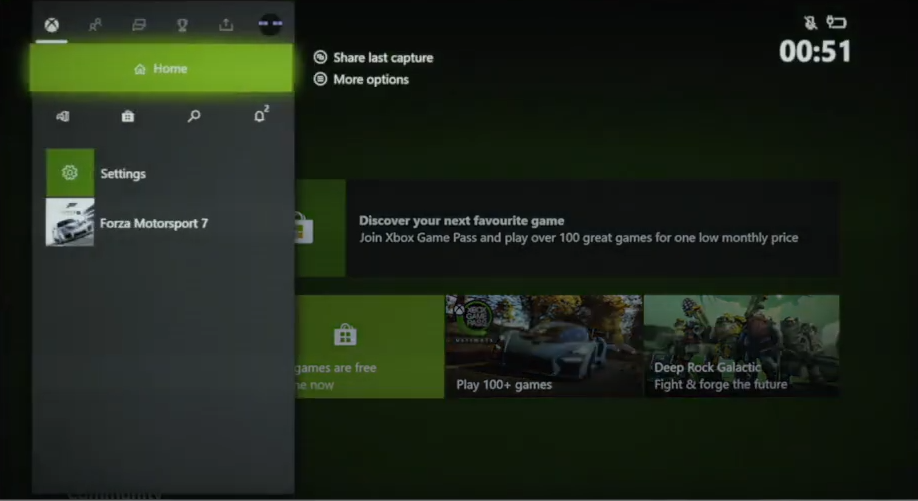Click the 00:51 clock display
Viewport: 918px width, 501px height.
(815, 51)
